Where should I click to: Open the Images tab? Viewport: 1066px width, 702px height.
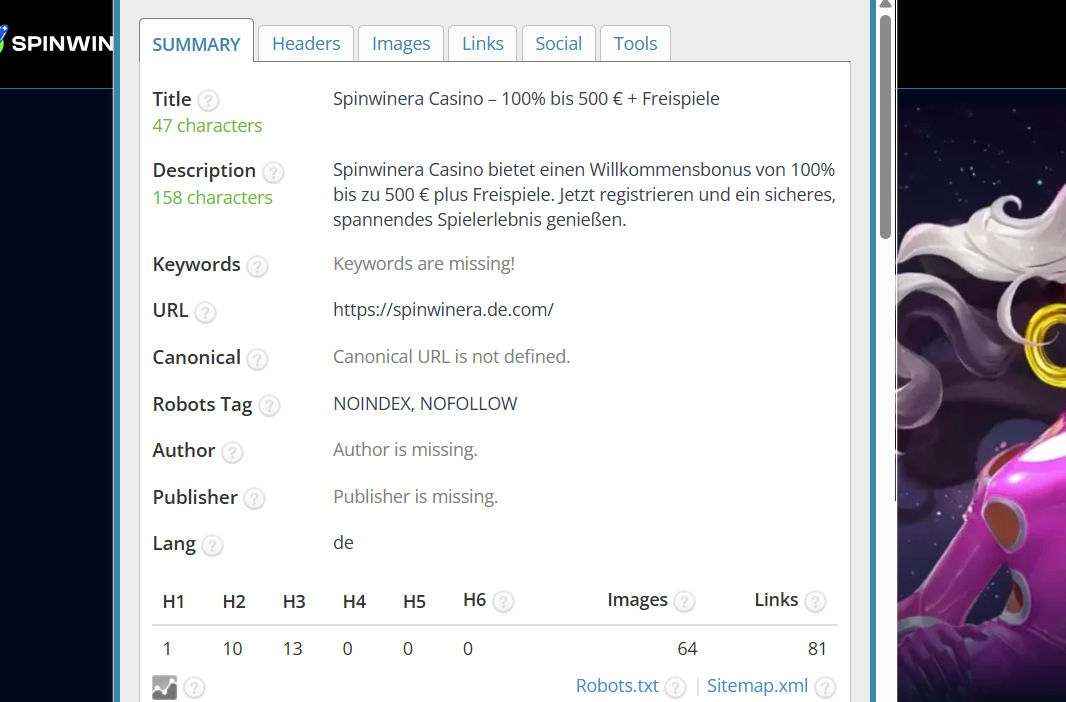pos(401,44)
